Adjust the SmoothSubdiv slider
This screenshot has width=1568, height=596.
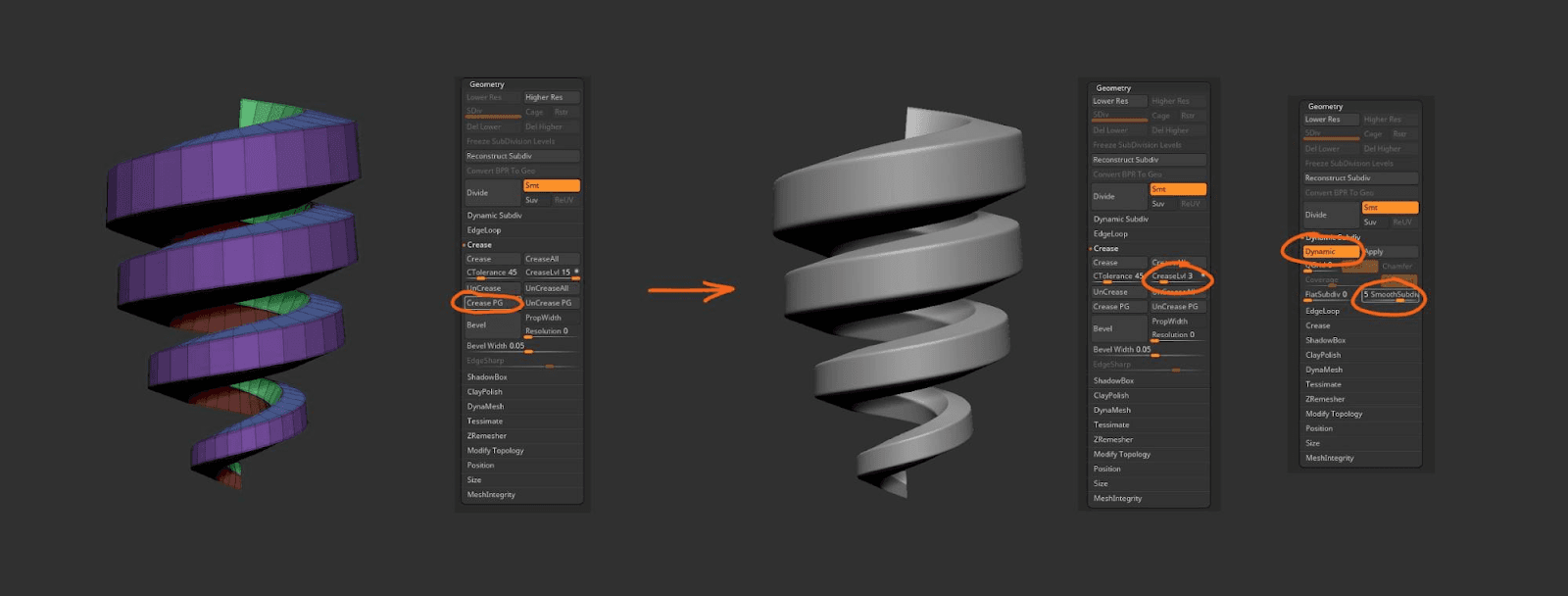tap(1390, 295)
